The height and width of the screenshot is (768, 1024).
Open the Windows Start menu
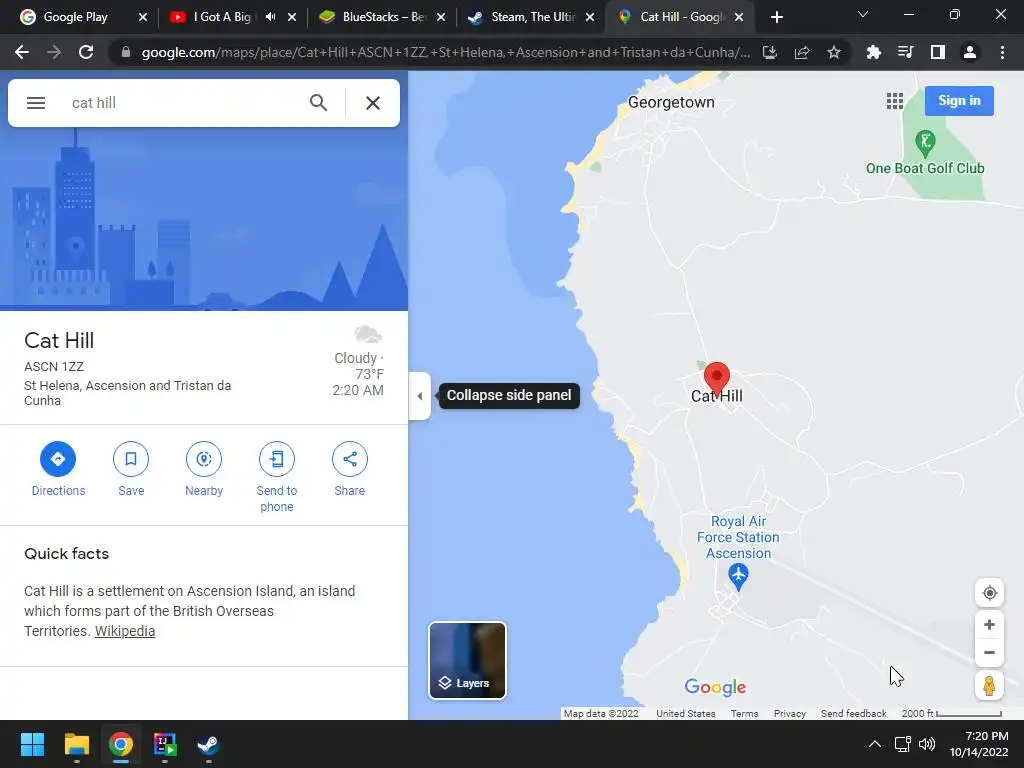tap(32, 744)
